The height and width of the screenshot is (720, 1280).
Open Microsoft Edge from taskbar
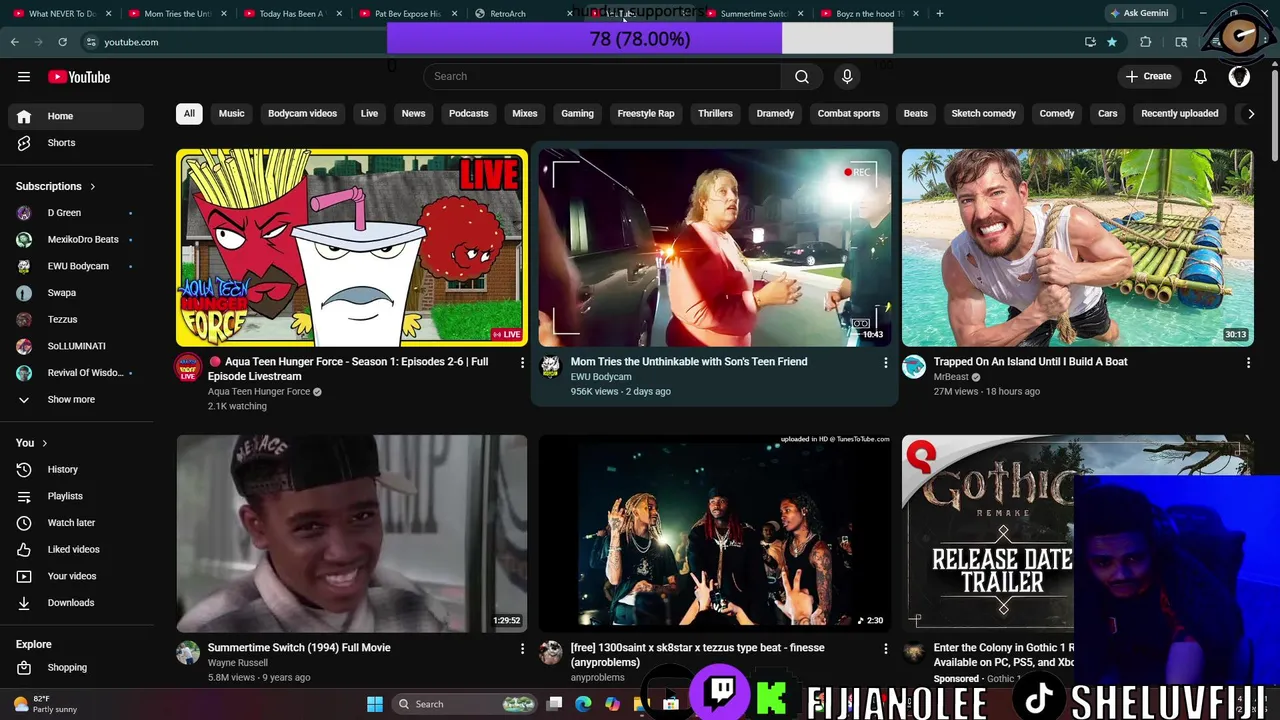click(x=583, y=704)
